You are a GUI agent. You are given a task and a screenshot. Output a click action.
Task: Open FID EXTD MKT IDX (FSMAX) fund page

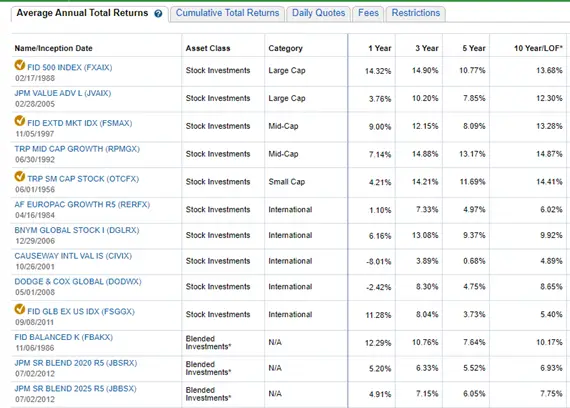pyautogui.click(x=80, y=123)
